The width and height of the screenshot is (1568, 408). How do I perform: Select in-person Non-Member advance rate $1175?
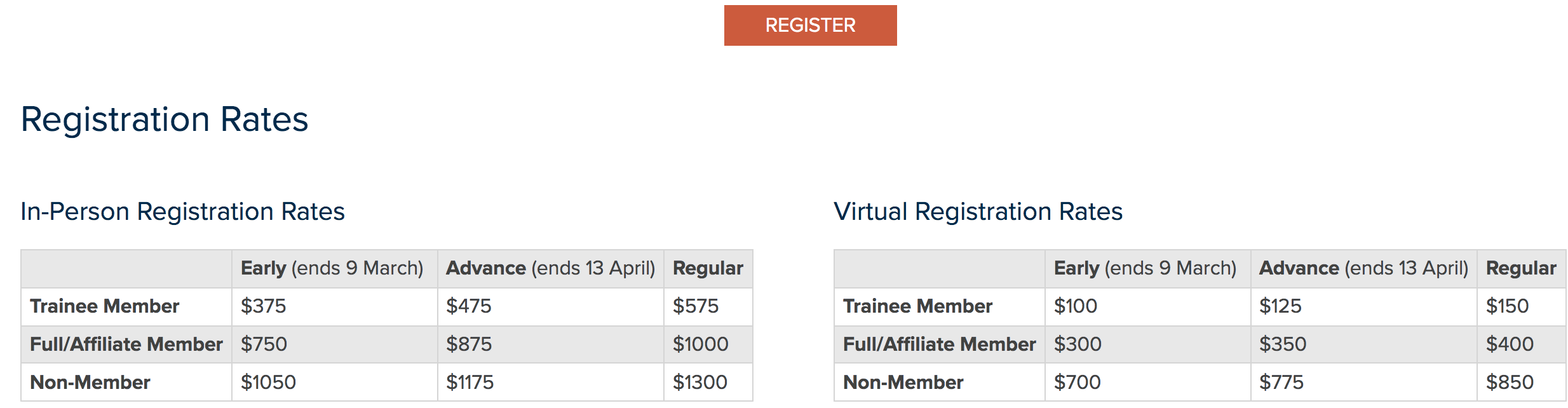tap(470, 383)
